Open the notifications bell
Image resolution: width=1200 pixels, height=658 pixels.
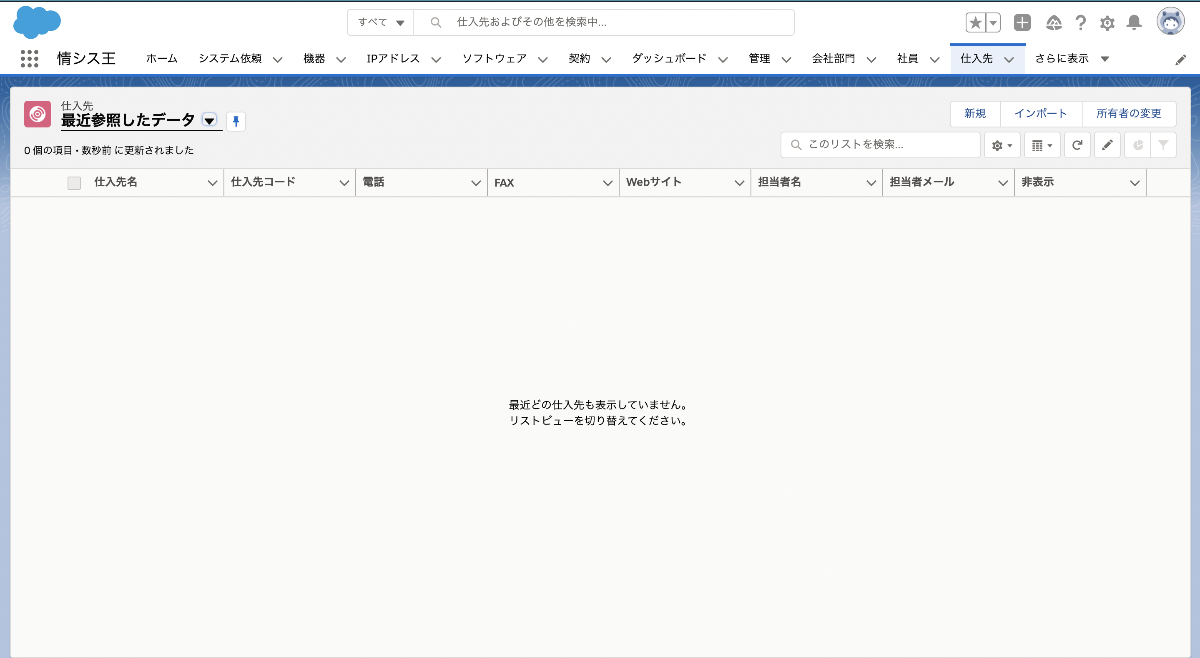click(1134, 23)
